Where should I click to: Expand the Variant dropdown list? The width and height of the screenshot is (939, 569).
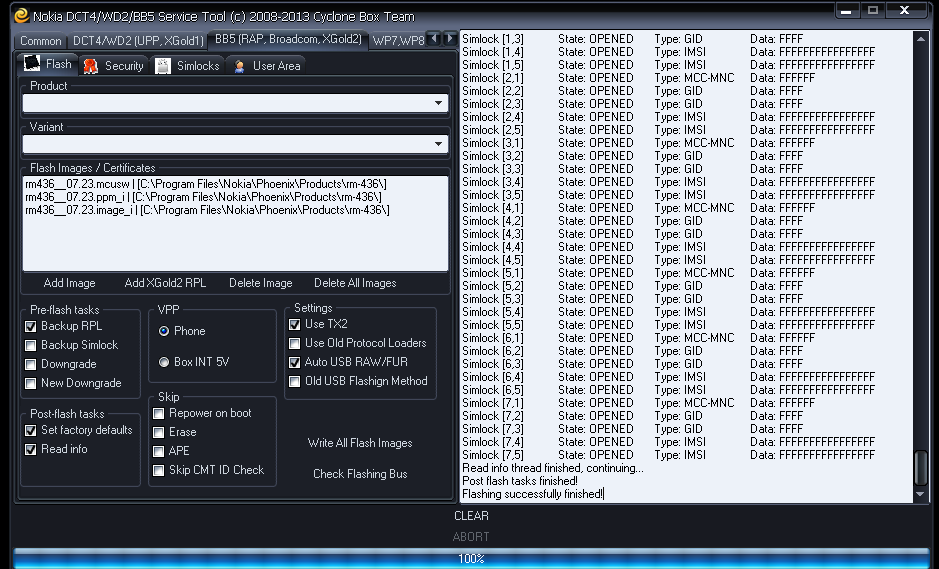[x=438, y=144]
